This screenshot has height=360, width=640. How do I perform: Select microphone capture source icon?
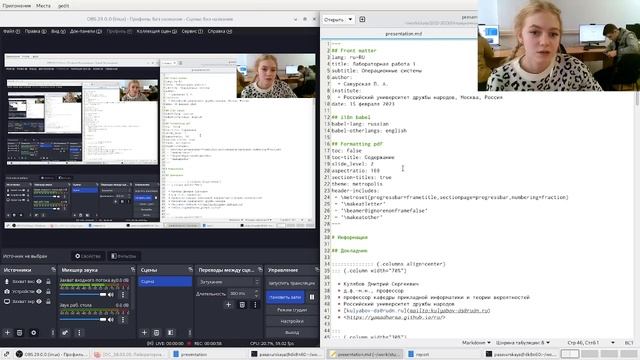pyautogui.click(x=7, y=281)
